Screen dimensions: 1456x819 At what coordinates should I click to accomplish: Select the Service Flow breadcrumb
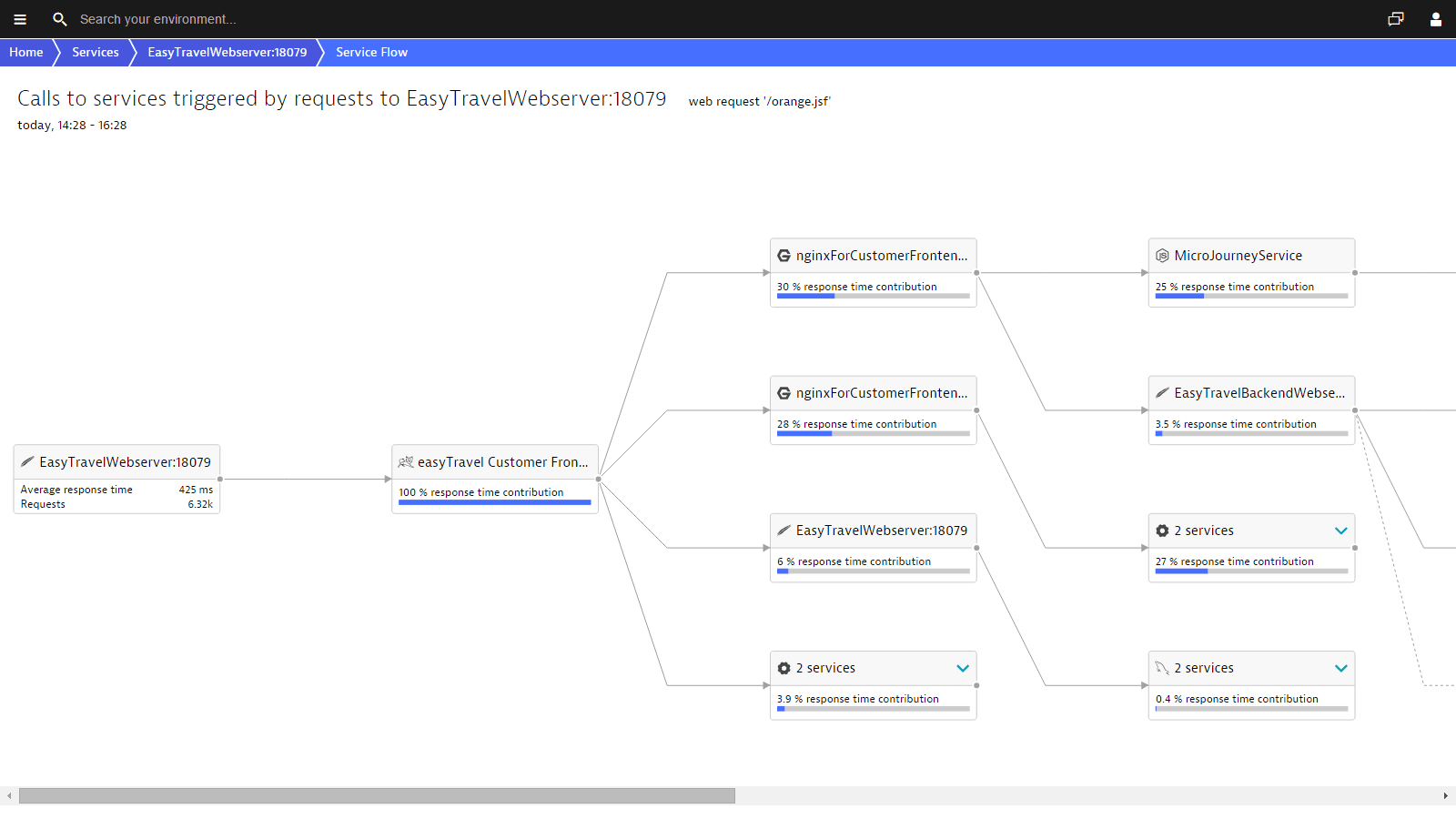pyautogui.click(x=371, y=52)
